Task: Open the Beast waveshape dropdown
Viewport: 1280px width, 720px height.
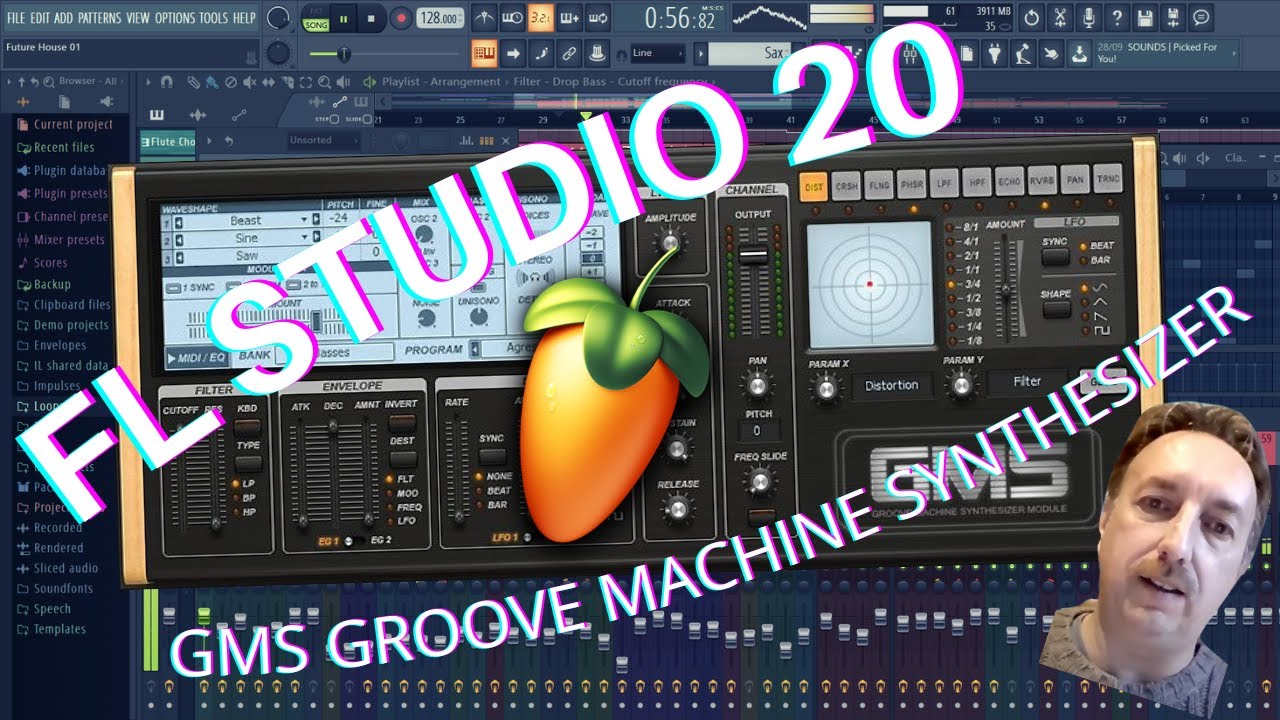Action: [246, 220]
